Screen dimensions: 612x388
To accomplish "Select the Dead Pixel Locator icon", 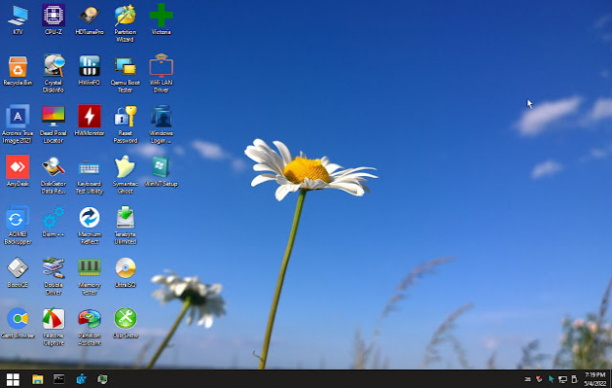I will click(53, 124).
